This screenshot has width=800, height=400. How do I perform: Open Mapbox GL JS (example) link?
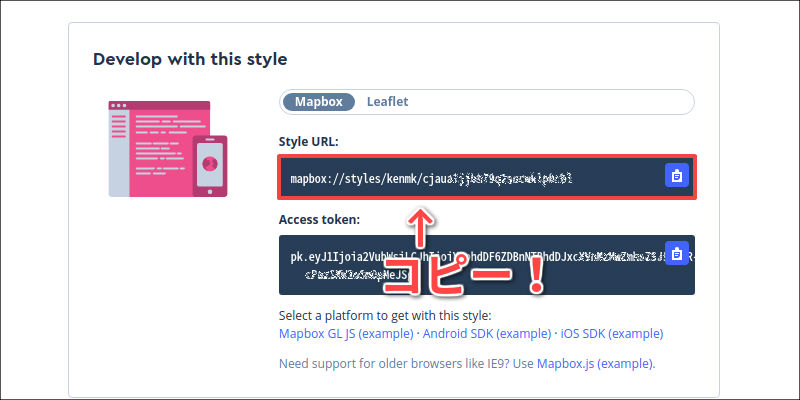tap(346, 334)
